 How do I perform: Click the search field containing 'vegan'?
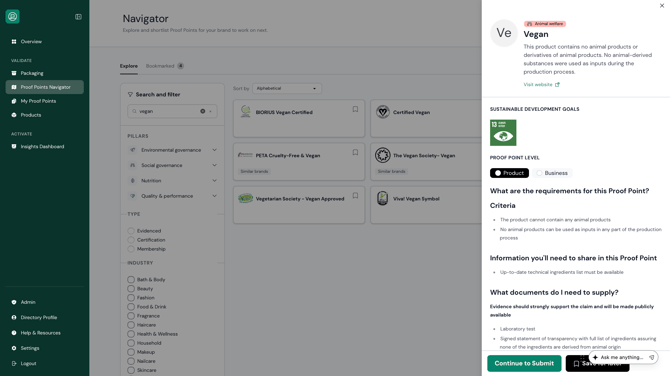[172, 111]
